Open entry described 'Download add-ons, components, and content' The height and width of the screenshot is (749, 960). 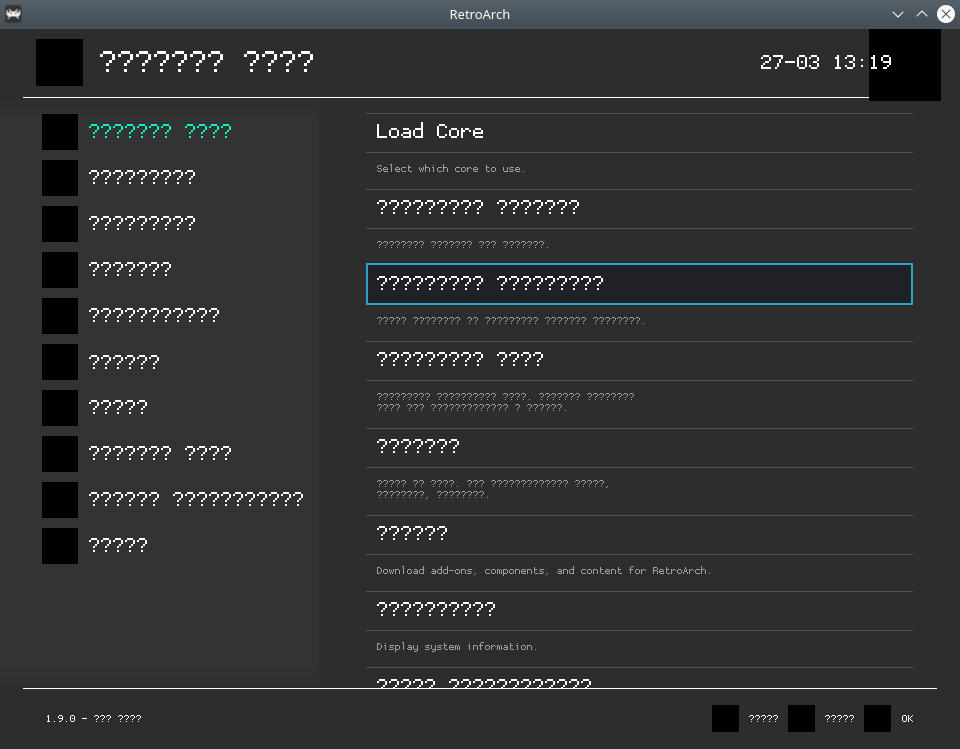click(x=639, y=534)
